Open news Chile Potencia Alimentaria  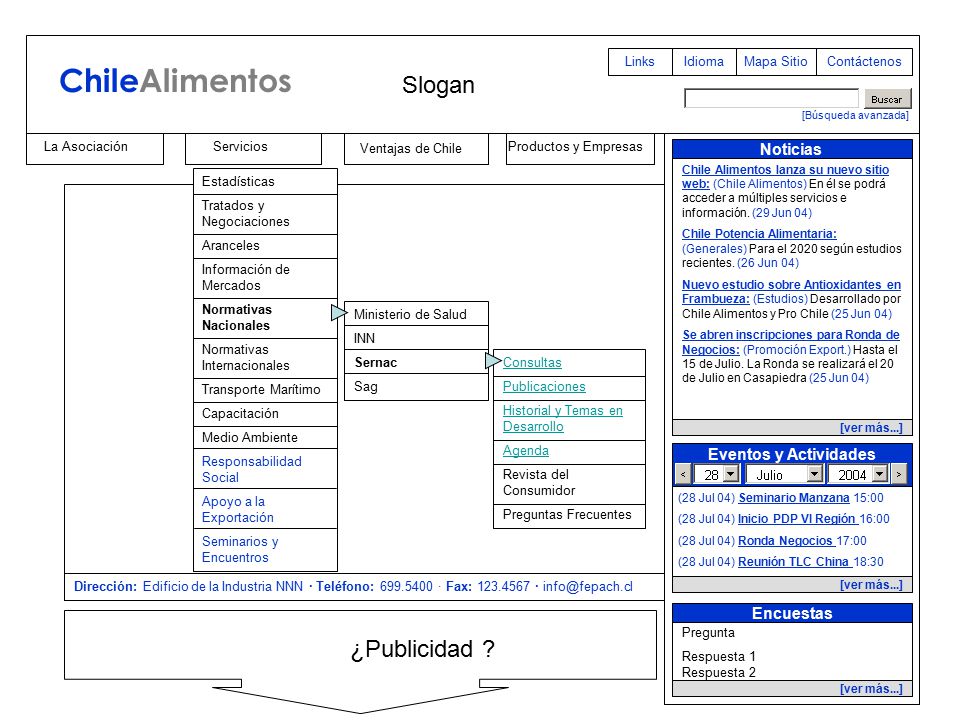click(759, 234)
